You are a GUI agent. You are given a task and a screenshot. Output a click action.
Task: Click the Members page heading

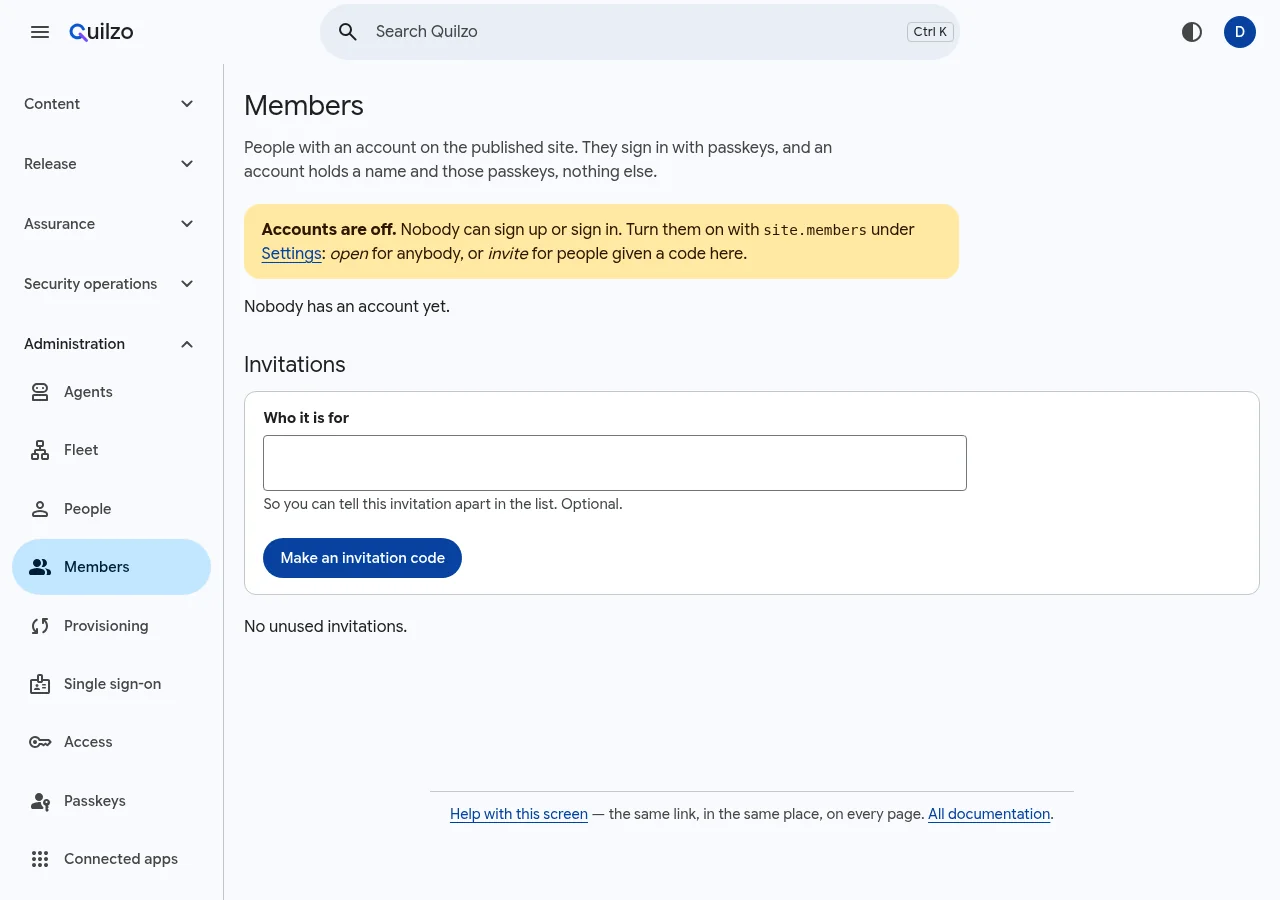(304, 106)
